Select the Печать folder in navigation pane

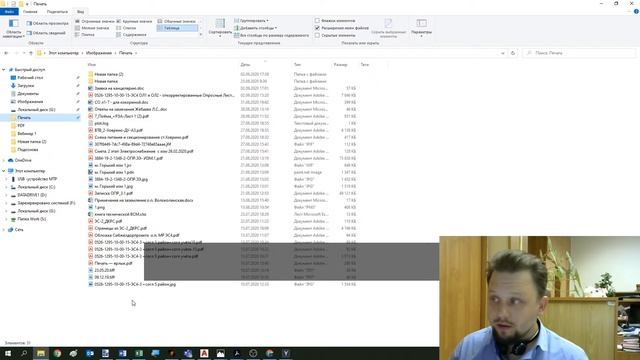24,118
